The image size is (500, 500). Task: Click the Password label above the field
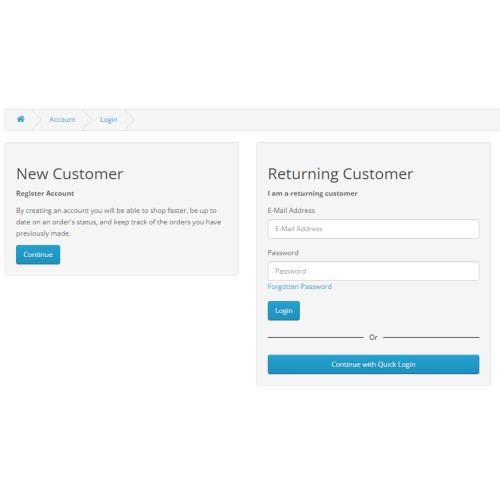tap(283, 253)
